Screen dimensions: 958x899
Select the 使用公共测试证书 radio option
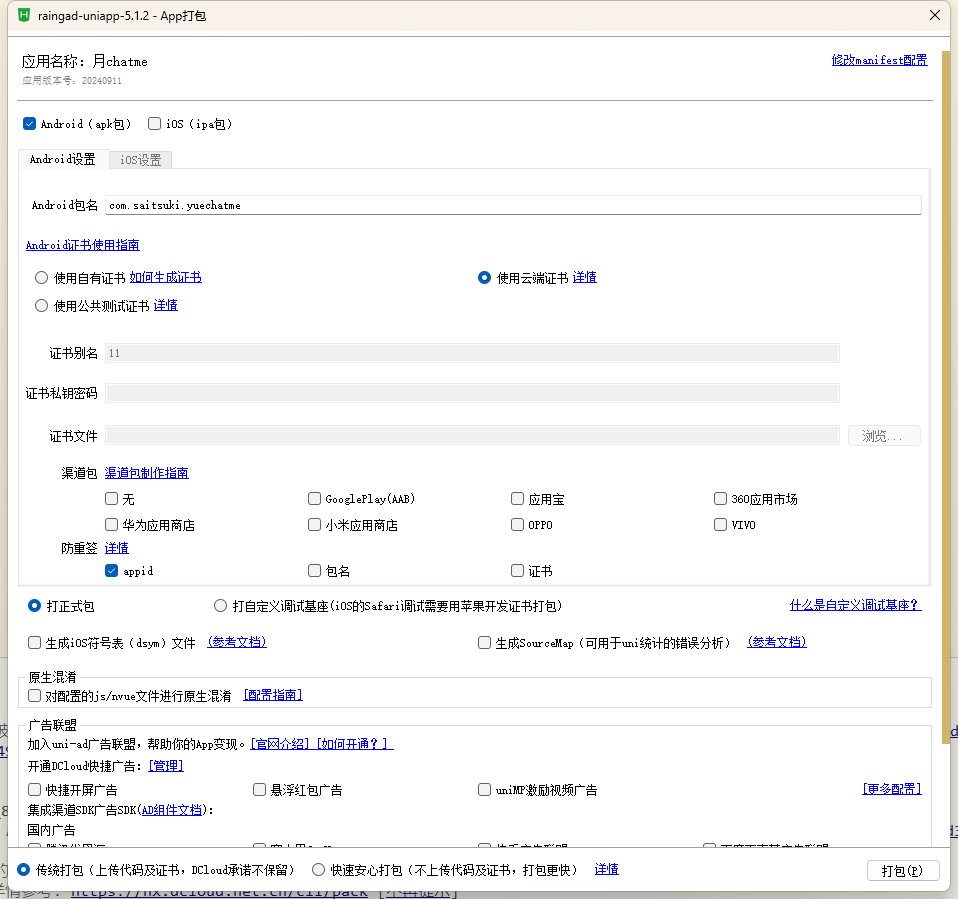[x=42, y=306]
